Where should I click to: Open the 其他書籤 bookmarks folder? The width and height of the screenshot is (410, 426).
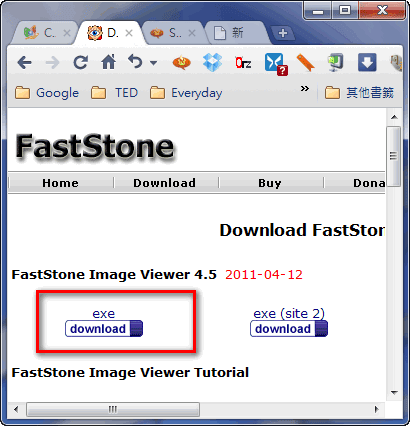click(360, 93)
